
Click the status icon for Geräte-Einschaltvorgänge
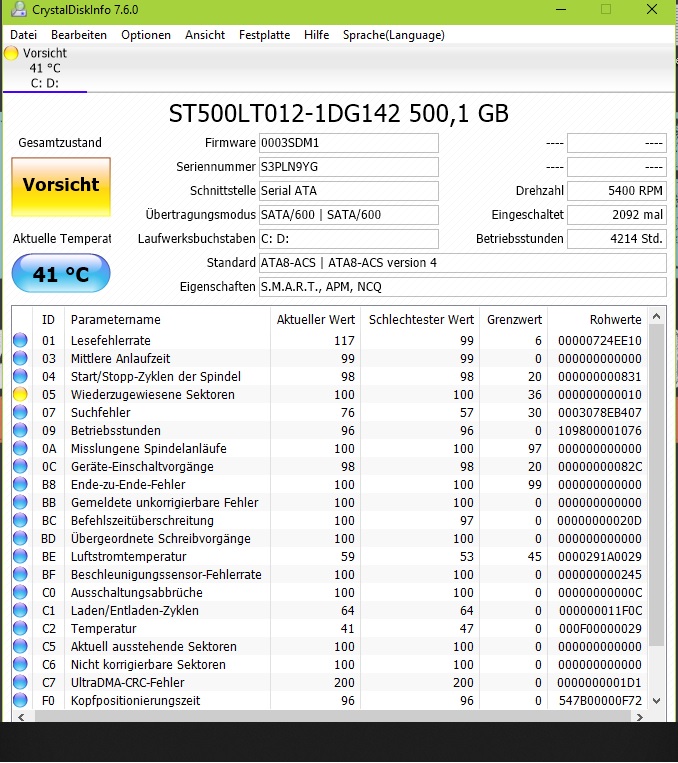click(20, 466)
